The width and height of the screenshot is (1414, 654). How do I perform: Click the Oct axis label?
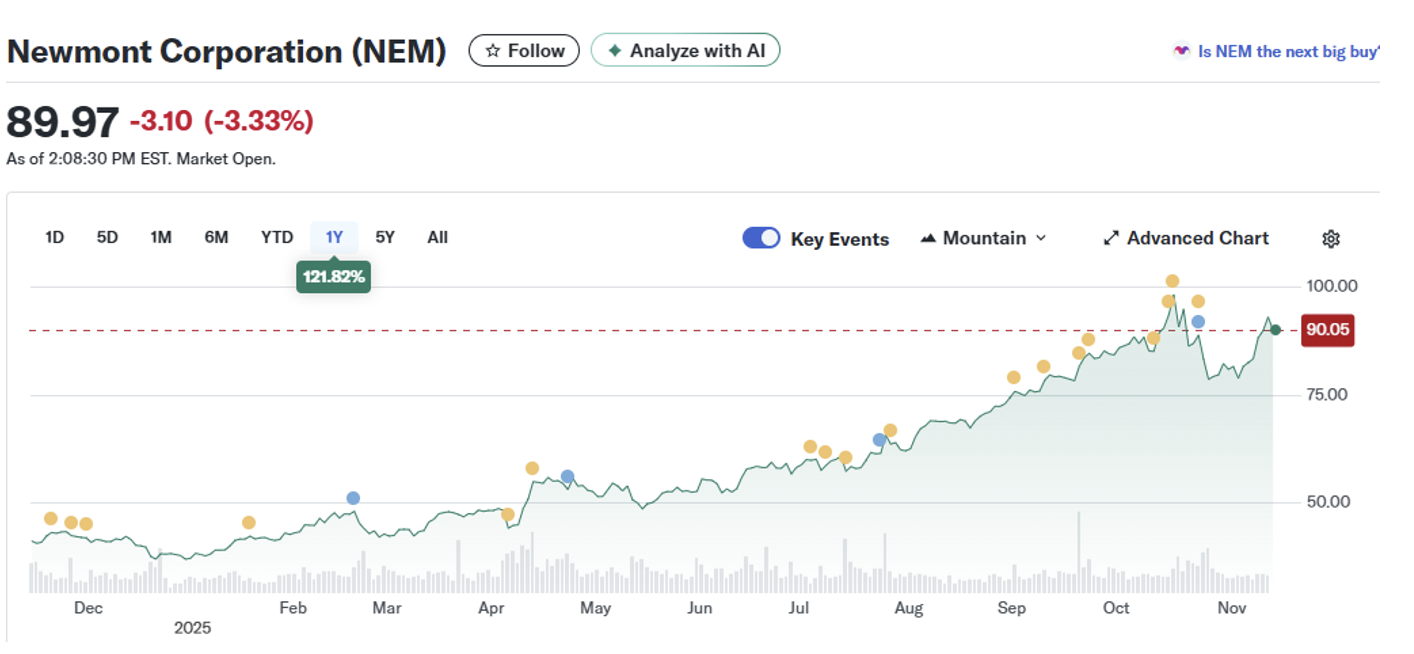pyautogui.click(x=1116, y=608)
